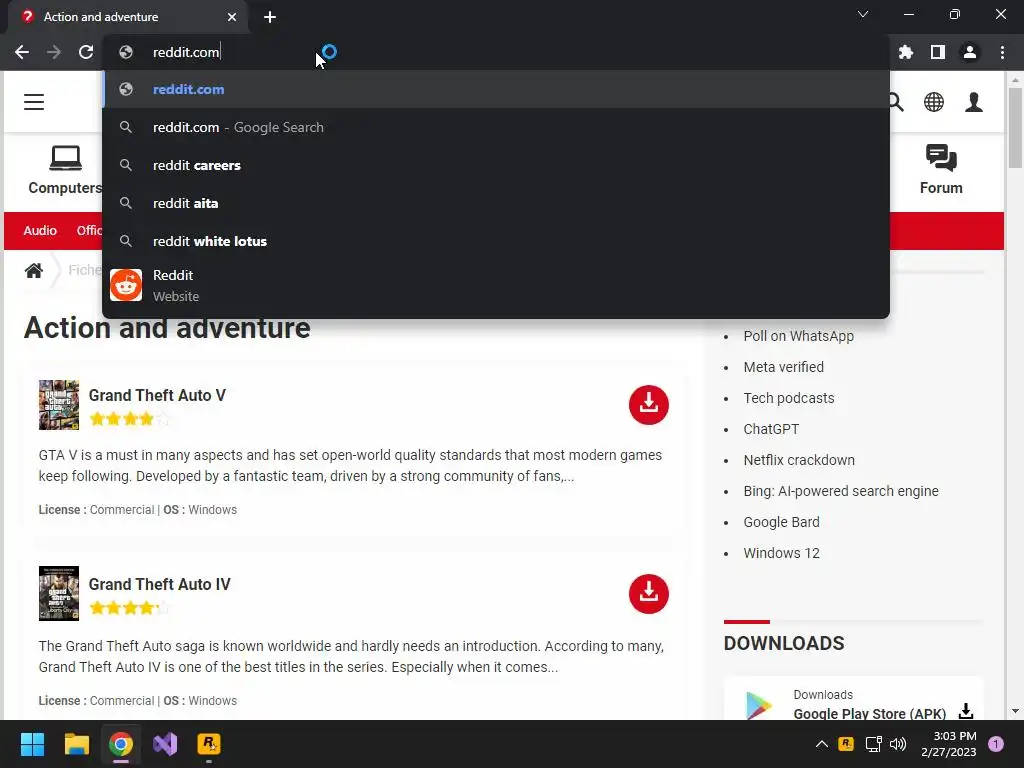
Task: Open the Audio category in red bar
Action: point(40,231)
